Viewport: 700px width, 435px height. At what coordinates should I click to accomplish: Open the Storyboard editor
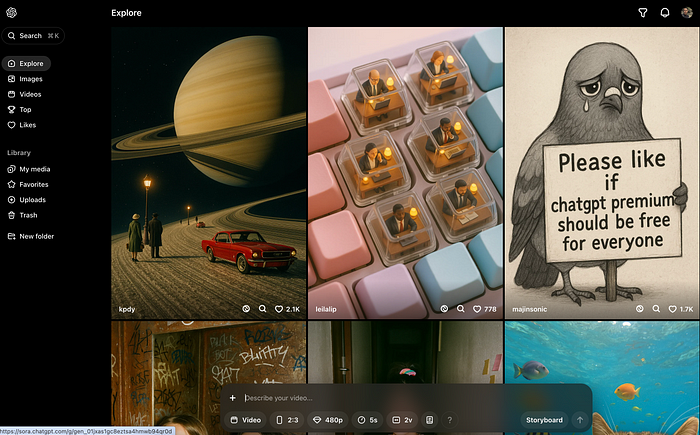tap(544, 420)
